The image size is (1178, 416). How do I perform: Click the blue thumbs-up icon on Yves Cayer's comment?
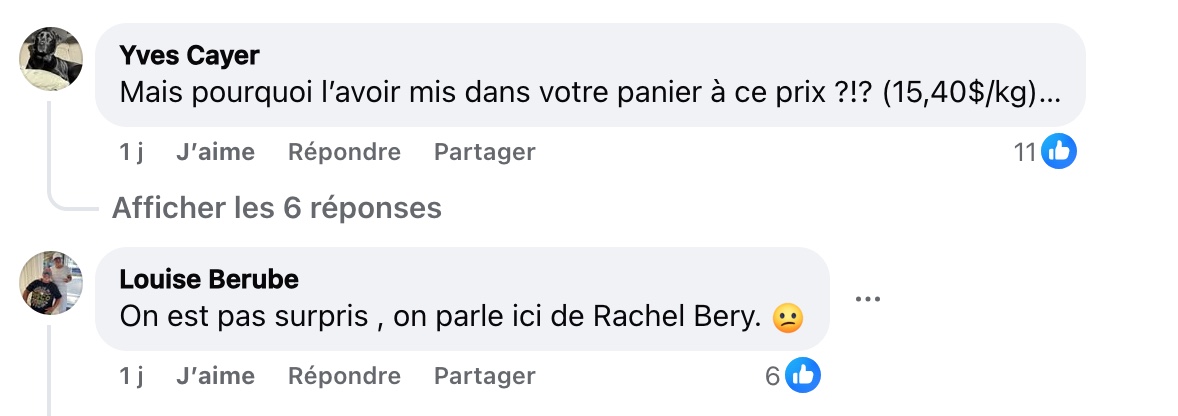tap(1058, 152)
